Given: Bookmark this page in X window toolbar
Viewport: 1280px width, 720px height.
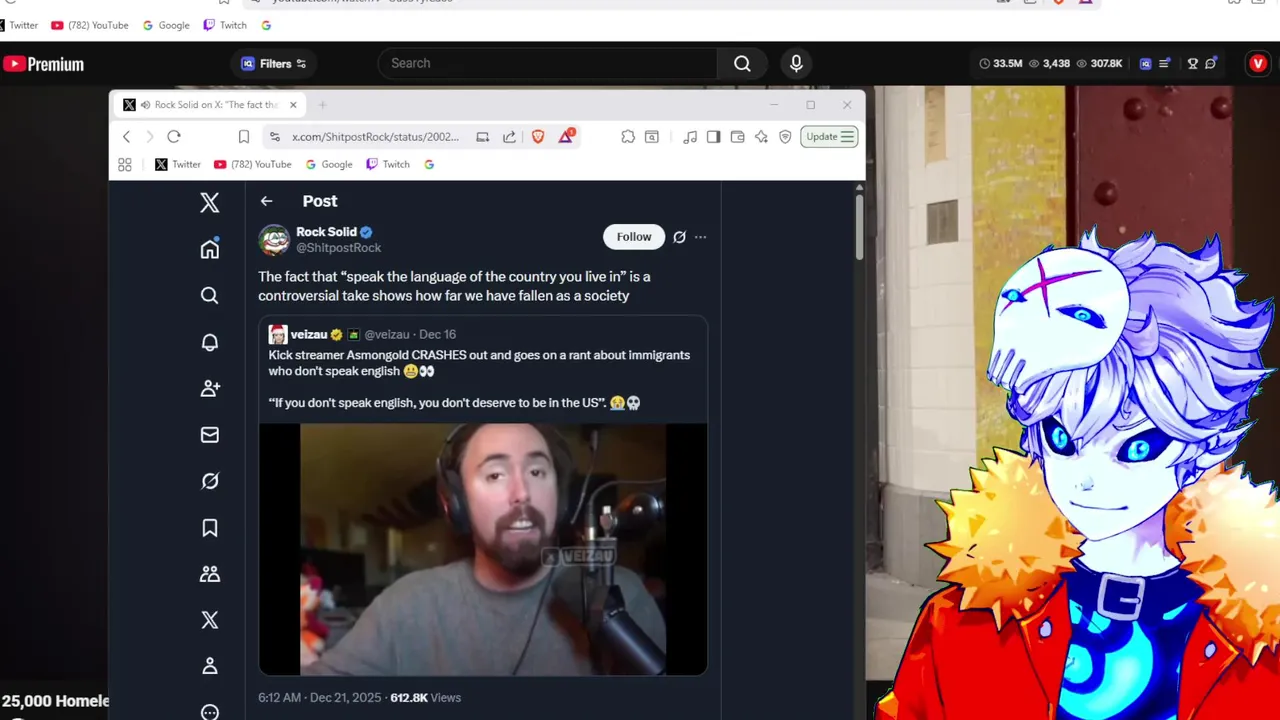Looking at the screenshot, I should (243, 137).
